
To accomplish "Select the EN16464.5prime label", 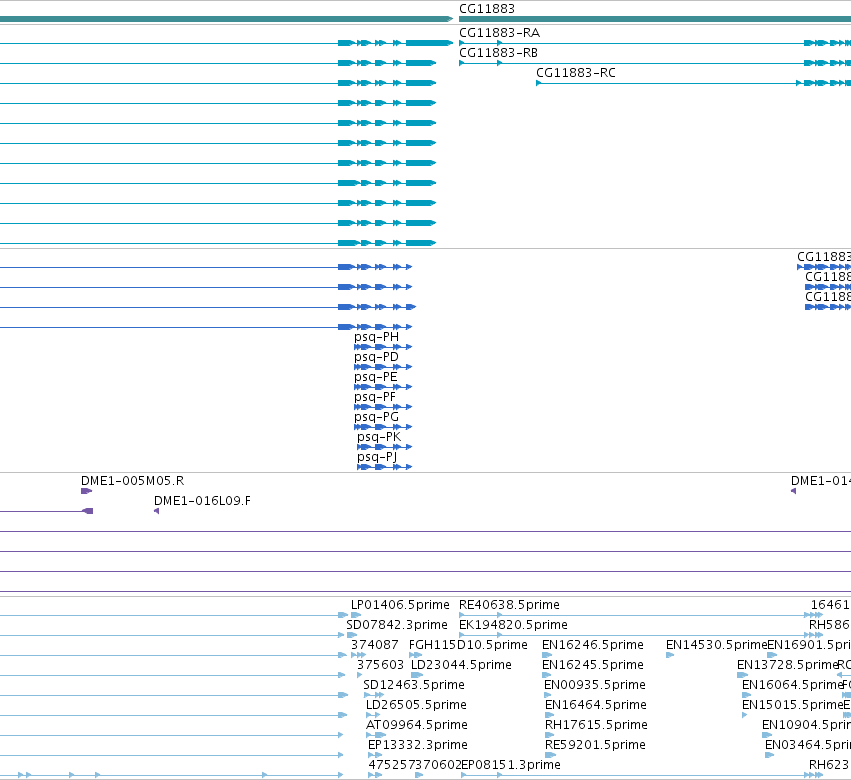I will 595,706.
